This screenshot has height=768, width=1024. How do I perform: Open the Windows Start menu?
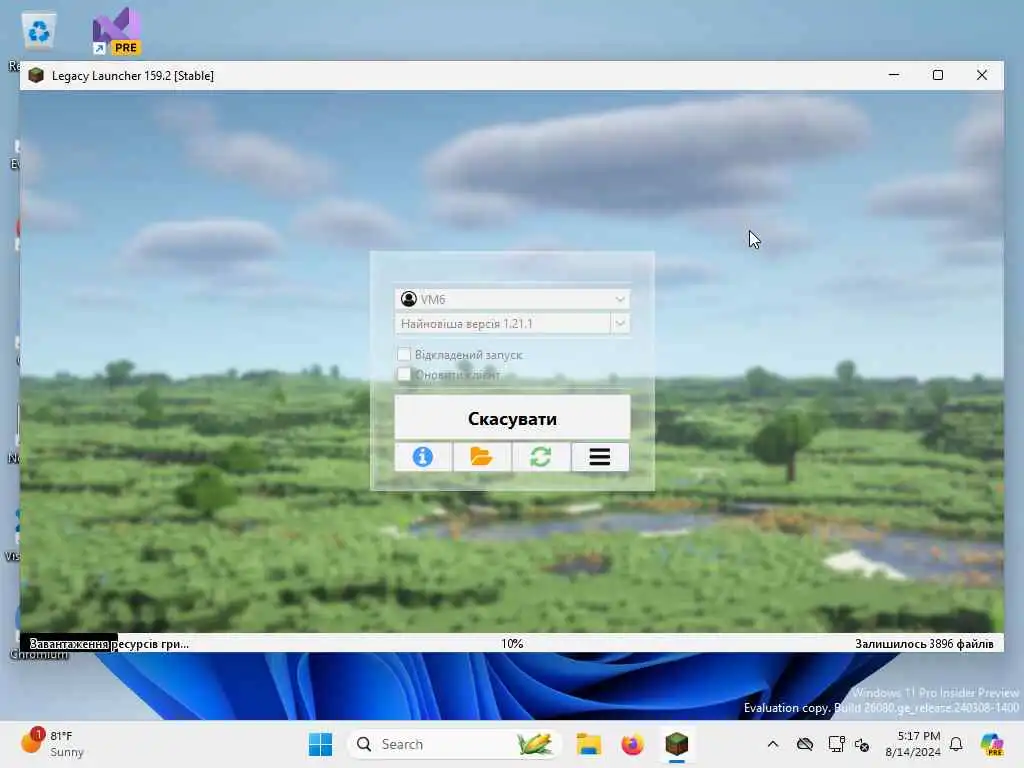(x=320, y=744)
